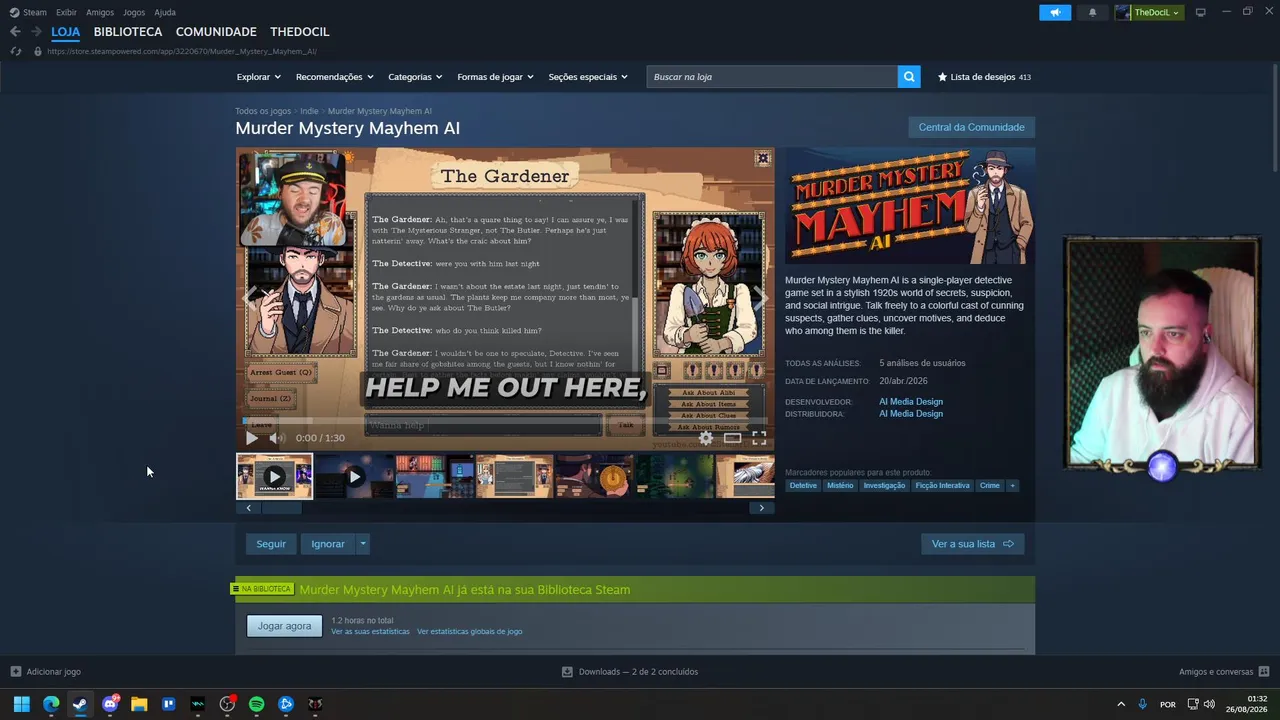Expand the Explorar store menu
This screenshot has height=720, width=1280.
coord(259,77)
